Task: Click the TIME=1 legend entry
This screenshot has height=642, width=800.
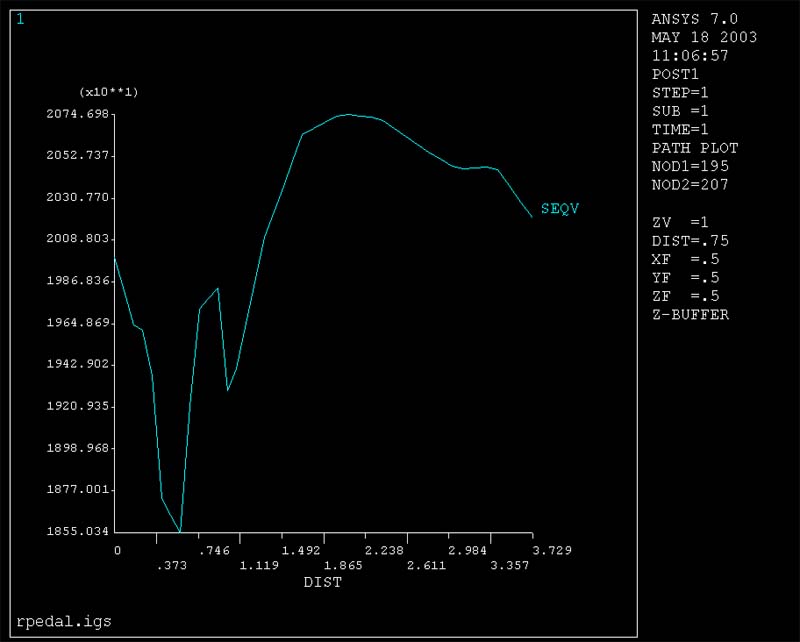Action: point(680,129)
